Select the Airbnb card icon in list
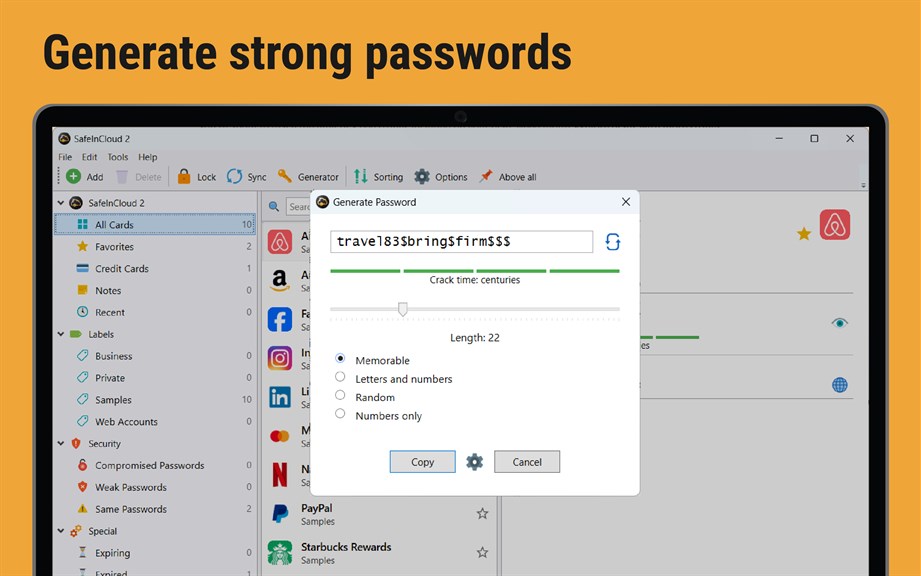The image size is (921, 576). click(x=280, y=242)
